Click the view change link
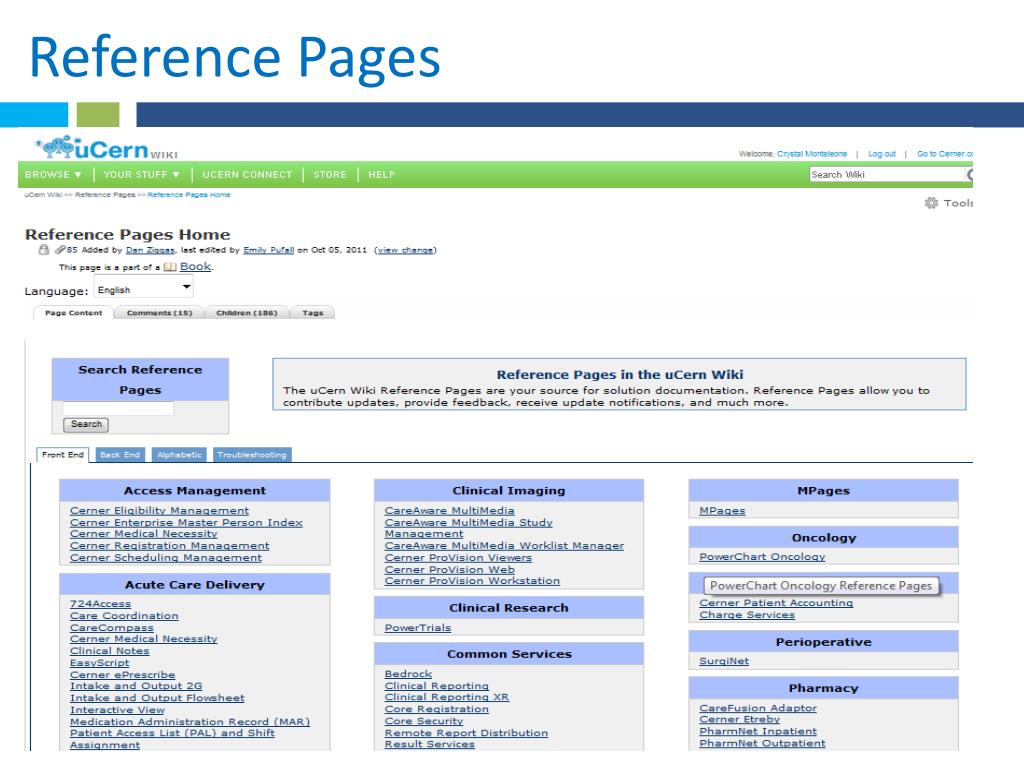Image resolution: width=1024 pixels, height=768 pixels. 406,250
